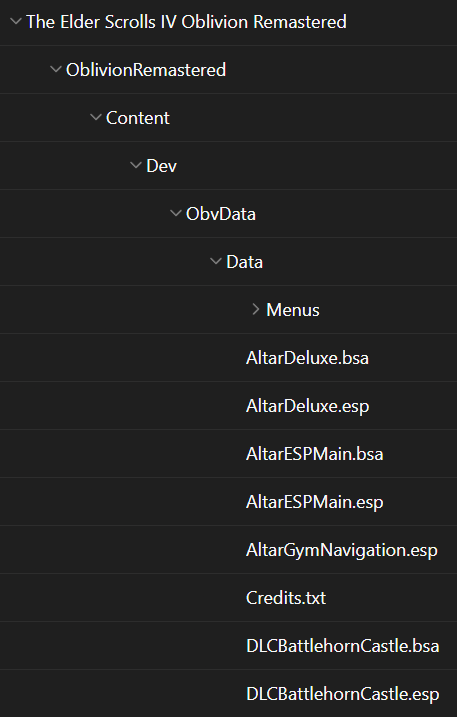Collapse the Dev folder chevron
Screen dimensions: 457x717
[136, 165]
